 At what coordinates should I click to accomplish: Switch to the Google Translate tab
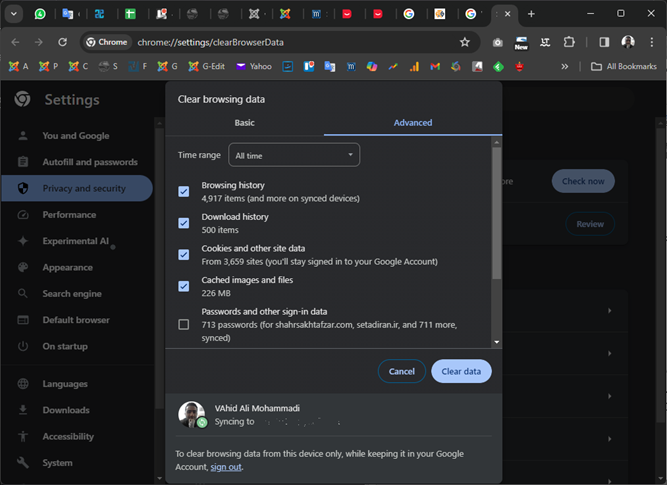[68, 14]
